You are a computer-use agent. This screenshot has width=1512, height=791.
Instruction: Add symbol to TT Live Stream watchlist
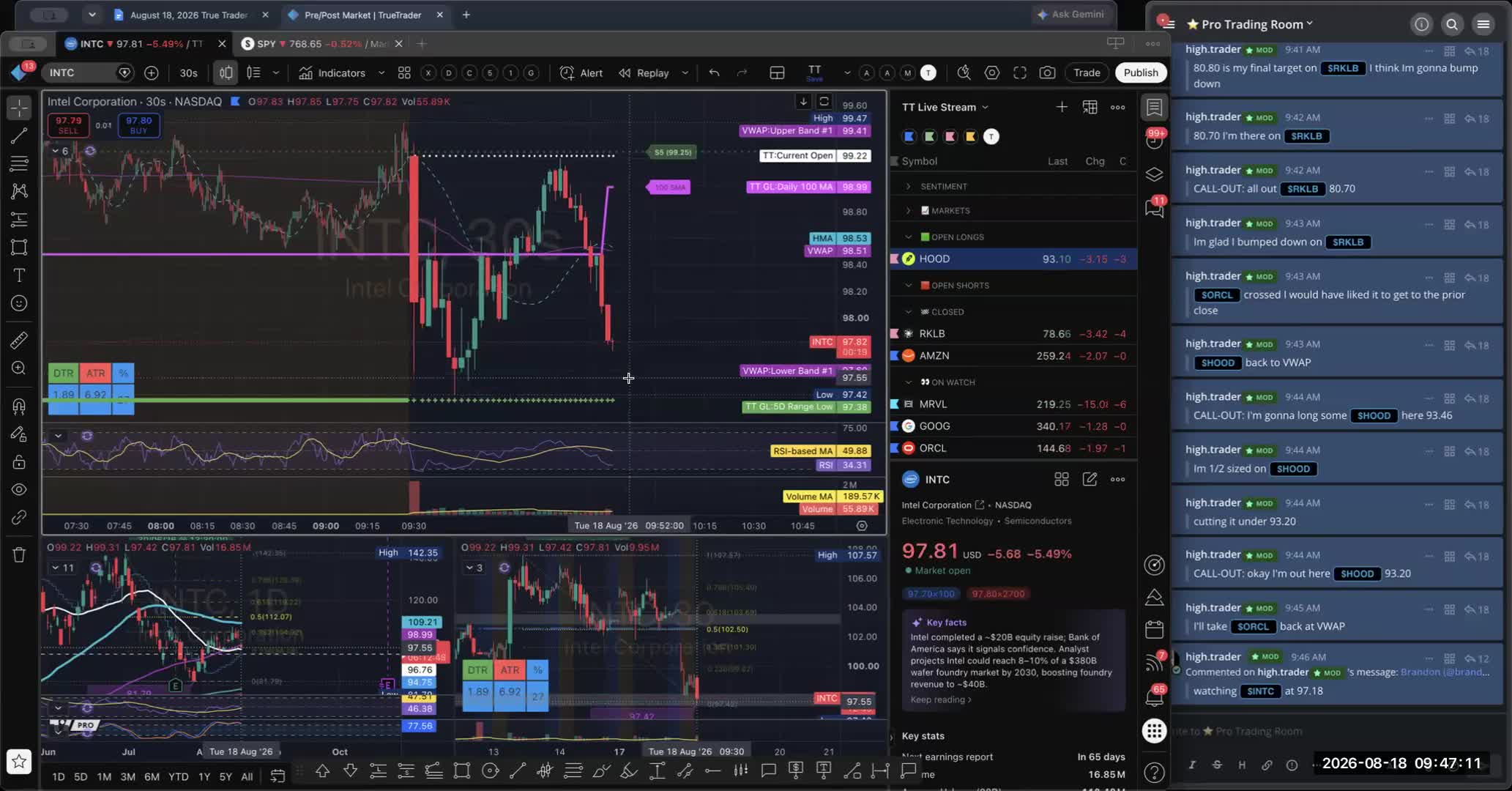point(1061,107)
